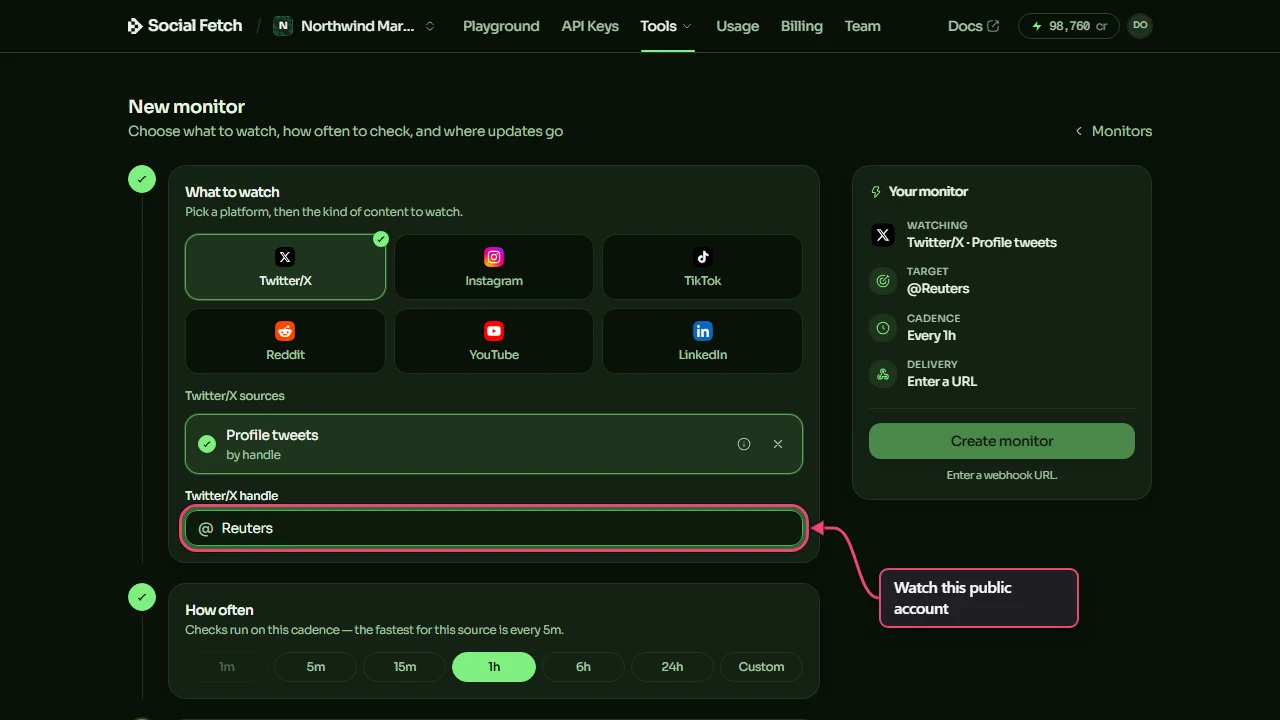Switch to the Usage section
This screenshot has width=1280, height=720.
point(738,26)
